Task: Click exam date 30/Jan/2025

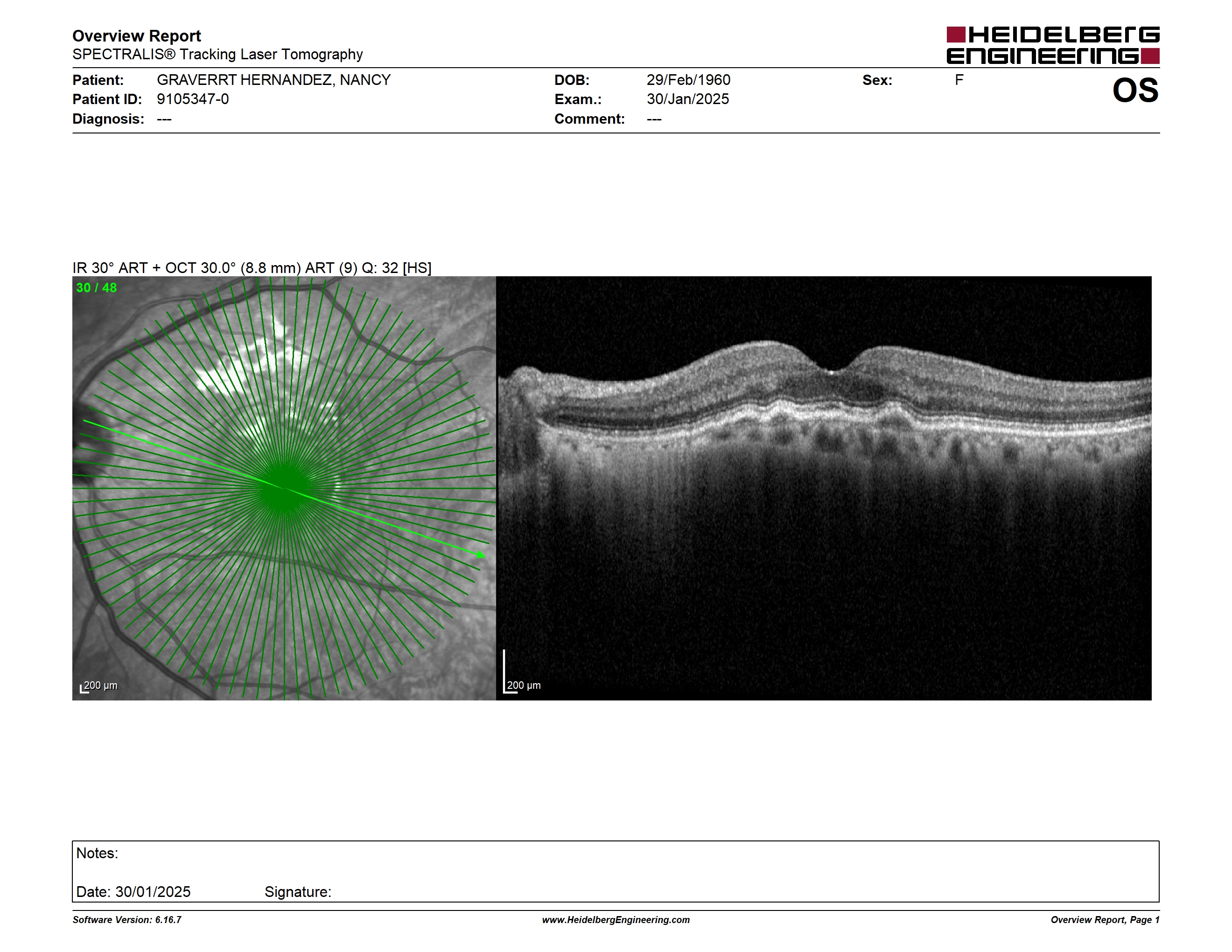Action: click(x=688, y=99)
